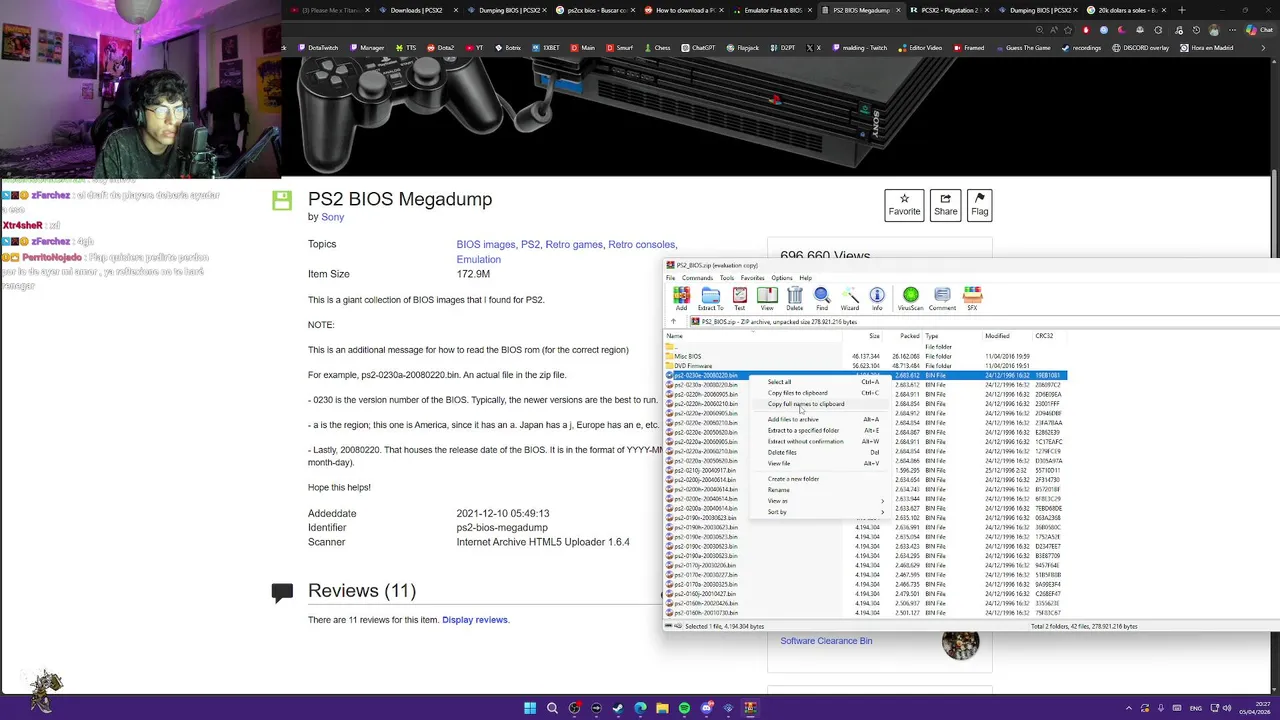Image resolution: width=1280 pixels, height=720 pixels.
Task: Open Microsoft Edge from the taskbar
Action: coord(640,708)
